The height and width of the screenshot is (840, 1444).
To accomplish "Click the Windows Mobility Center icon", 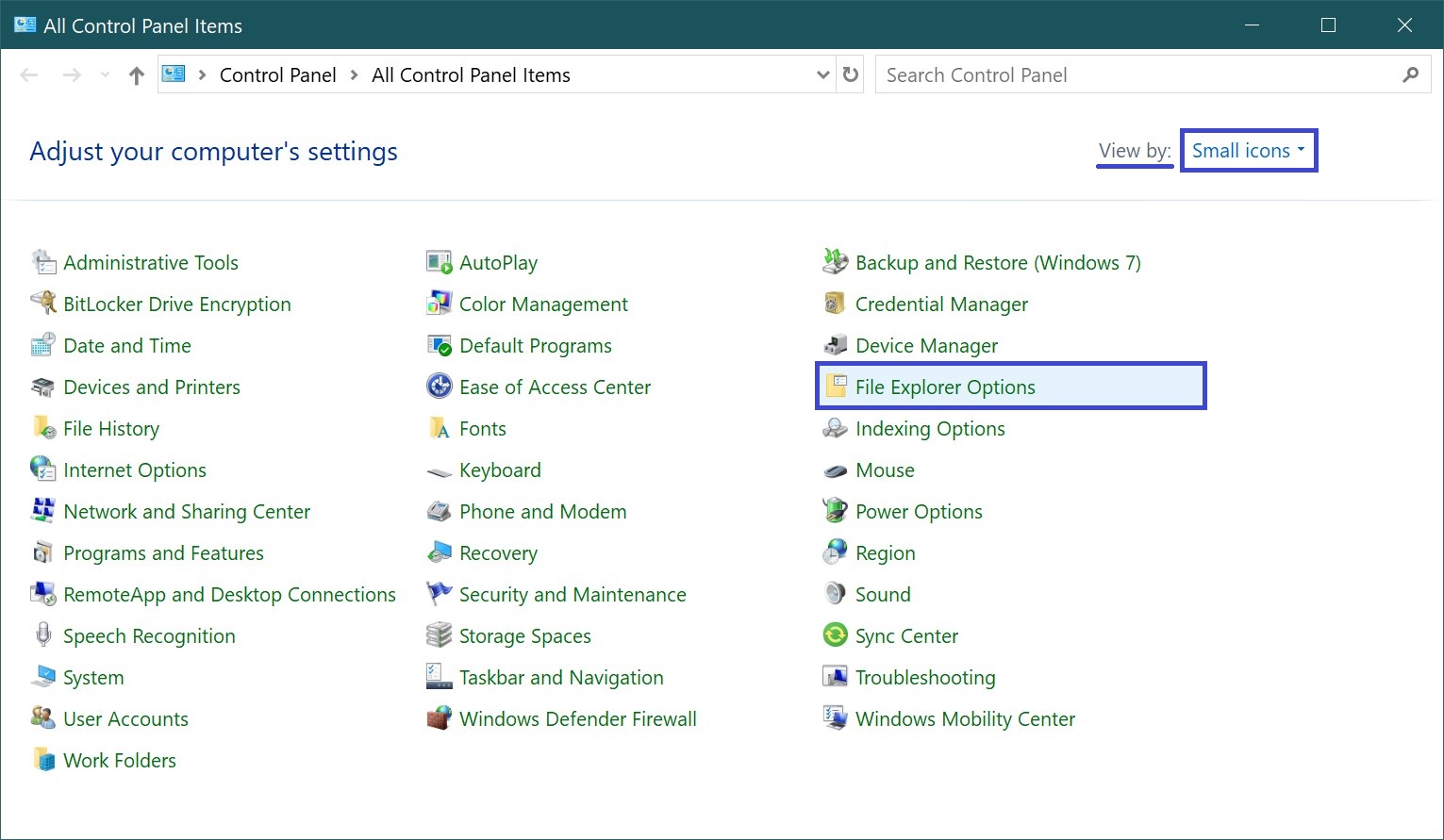I will 836,718.
